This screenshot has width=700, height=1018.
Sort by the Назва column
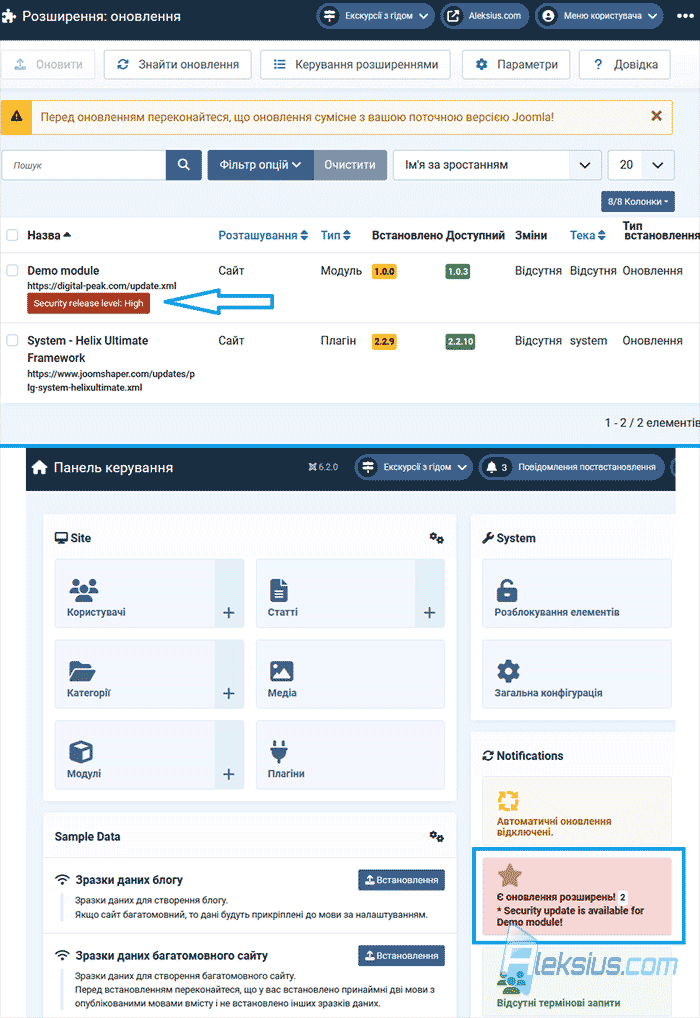coord(49,235)
